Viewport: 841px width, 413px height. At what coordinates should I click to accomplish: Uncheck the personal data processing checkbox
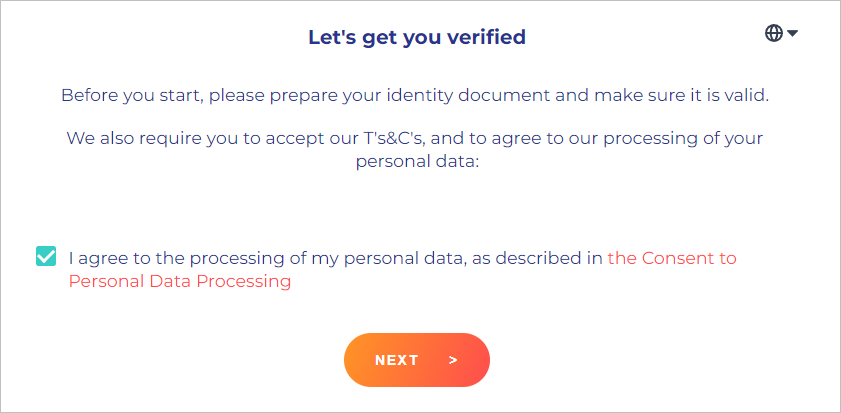(x=46, y=256)
